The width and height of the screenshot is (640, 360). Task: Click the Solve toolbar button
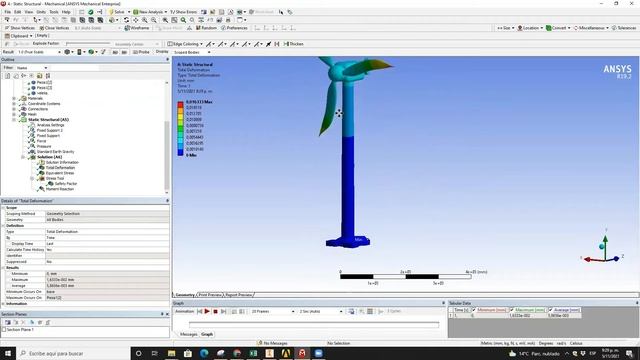tap(117, 12)
